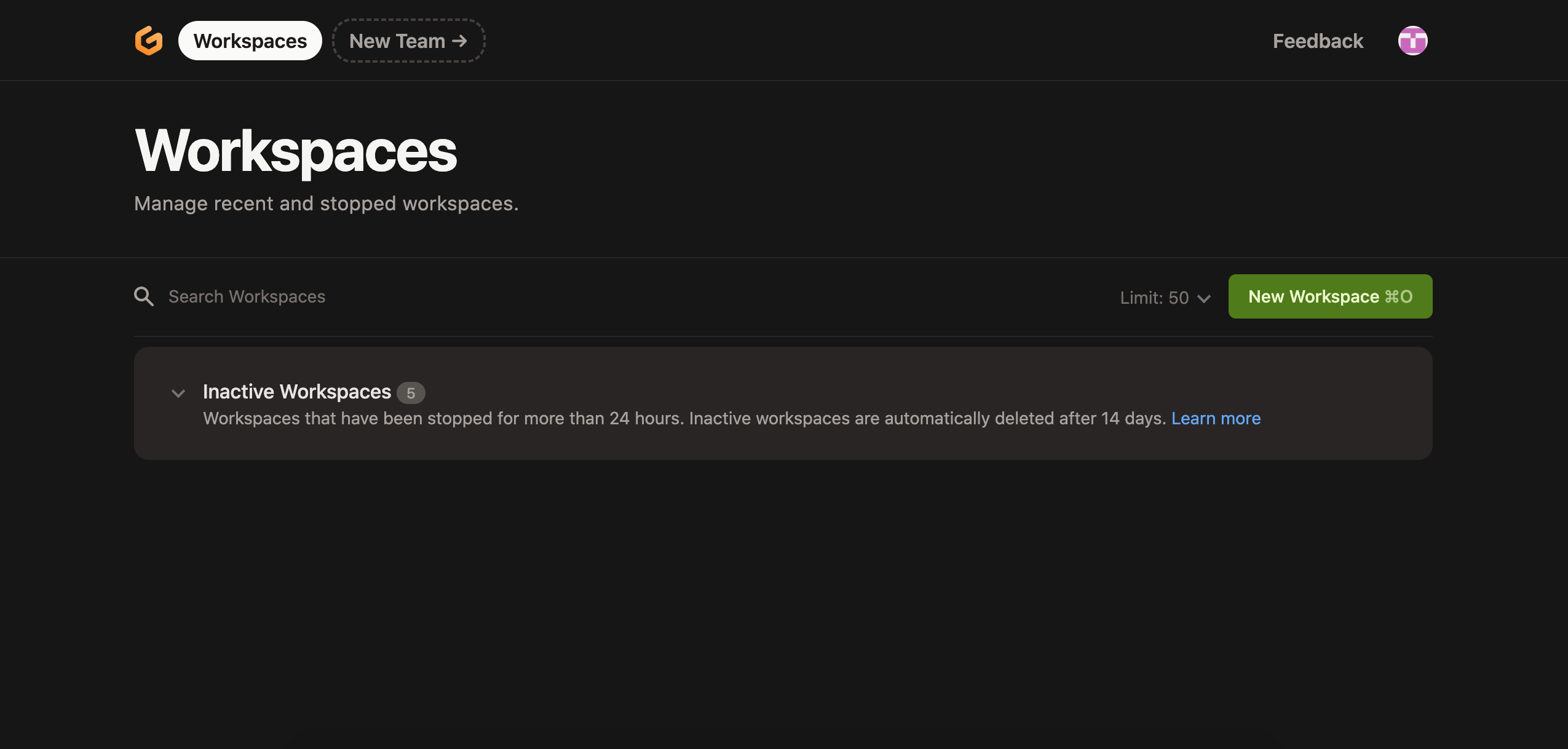1568x749 pixels.
Task: Switch to the Workspaces tab
Action: coord(250,41)
